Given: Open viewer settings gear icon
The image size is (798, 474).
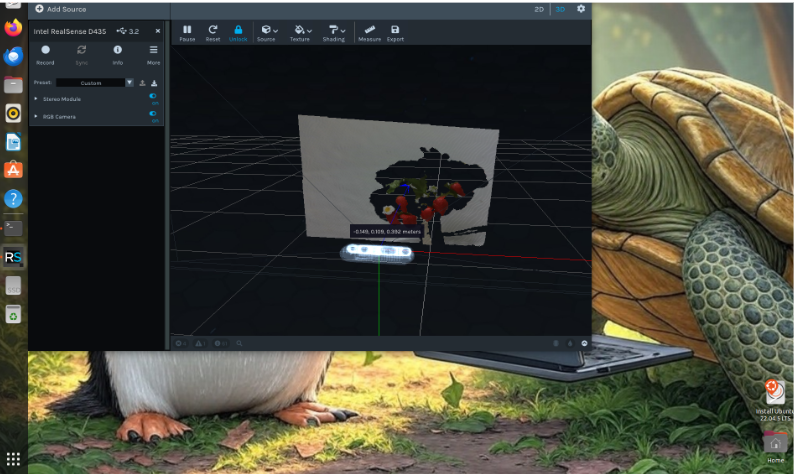Looking at the screenshot, I should point(581,9).
